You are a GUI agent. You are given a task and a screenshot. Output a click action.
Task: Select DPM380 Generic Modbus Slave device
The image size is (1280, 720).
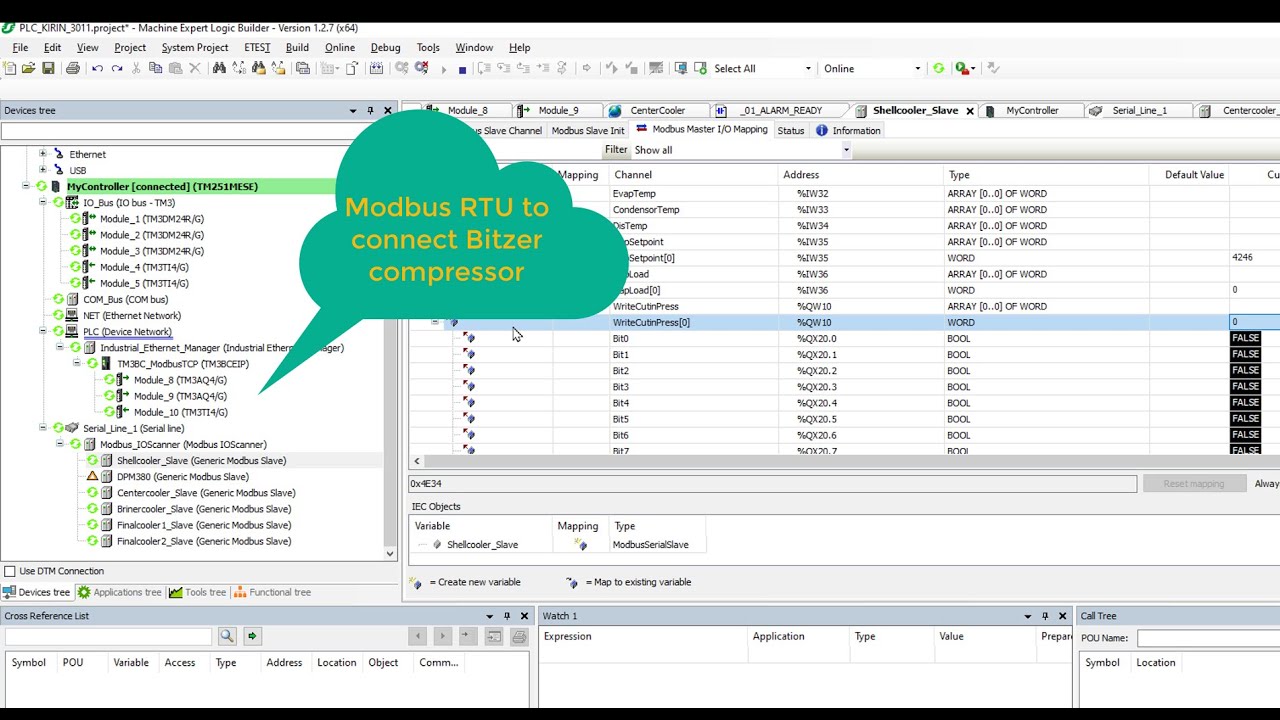click(182, 477)
